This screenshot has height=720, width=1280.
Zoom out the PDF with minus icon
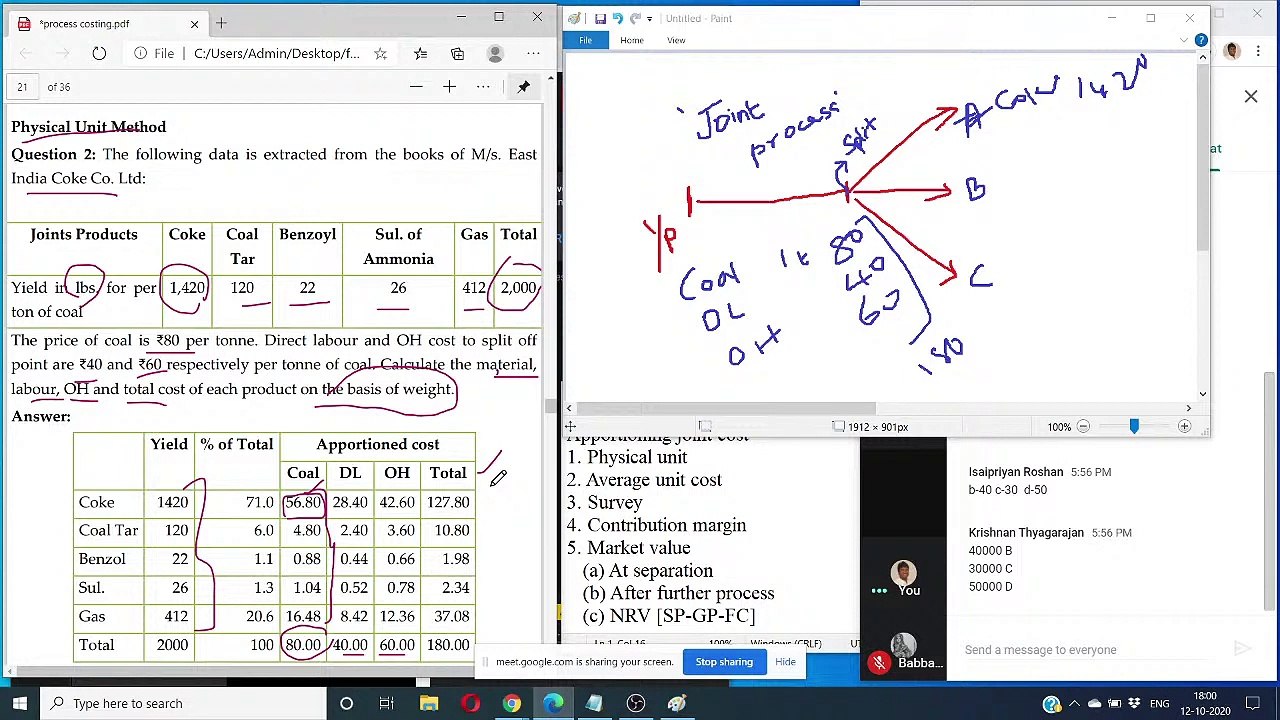(416, 87)
